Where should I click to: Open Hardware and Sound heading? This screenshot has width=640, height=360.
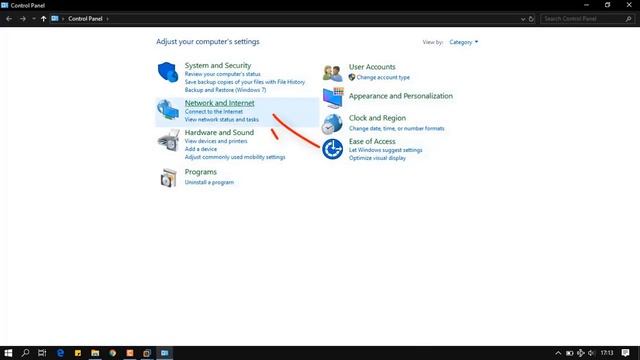[x=219, y=132]
